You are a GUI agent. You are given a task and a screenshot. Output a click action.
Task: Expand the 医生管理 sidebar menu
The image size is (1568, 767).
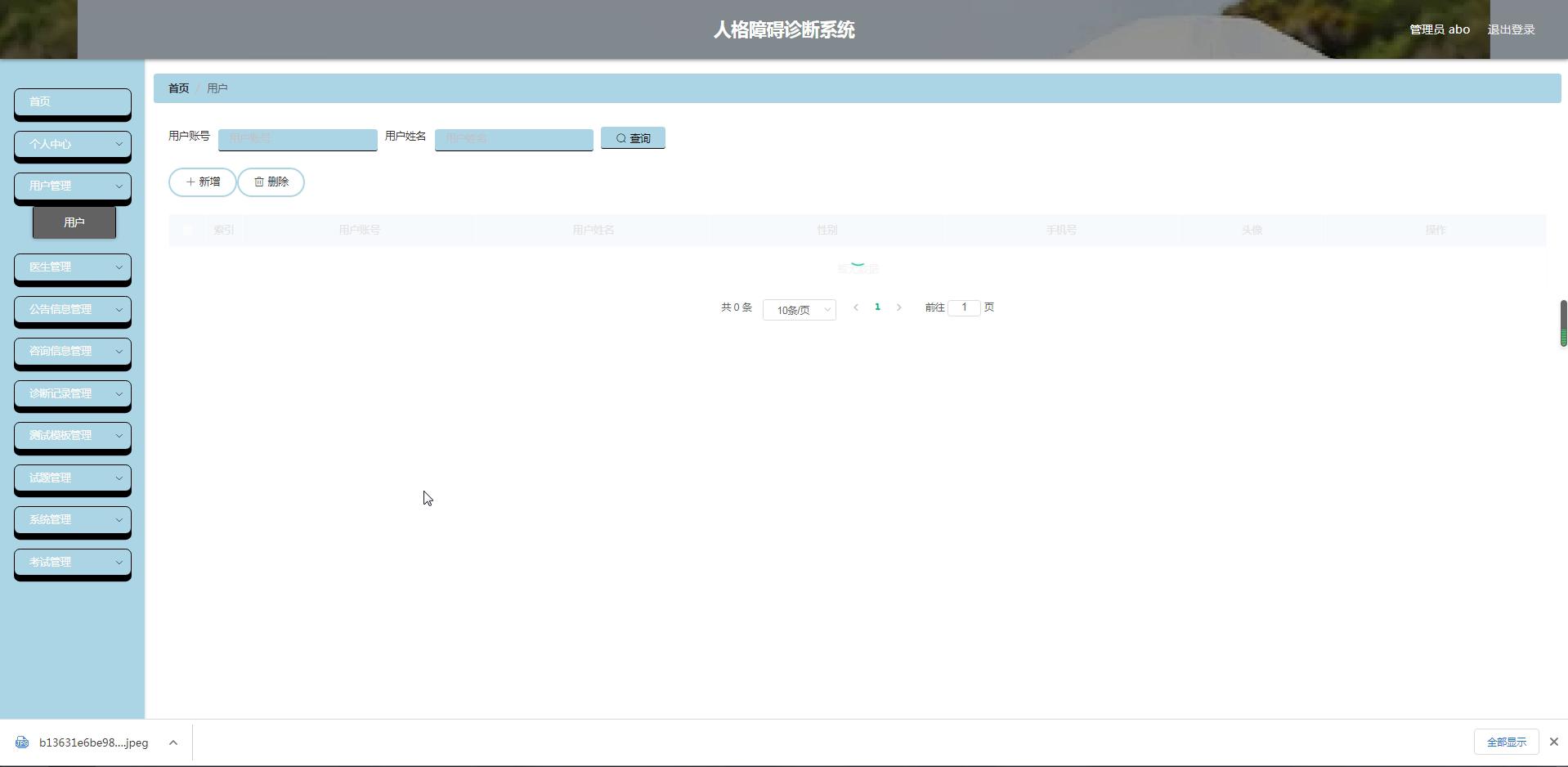tap(73, 267)
